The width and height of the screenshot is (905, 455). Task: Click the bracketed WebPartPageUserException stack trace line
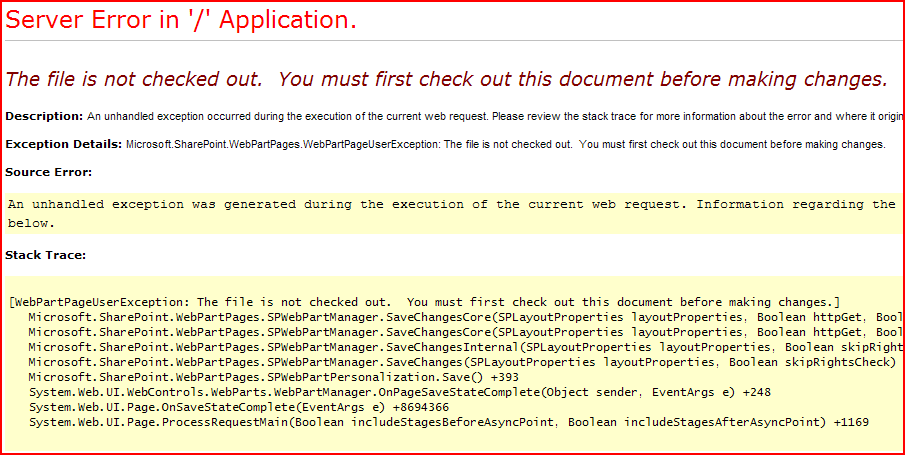424,302
